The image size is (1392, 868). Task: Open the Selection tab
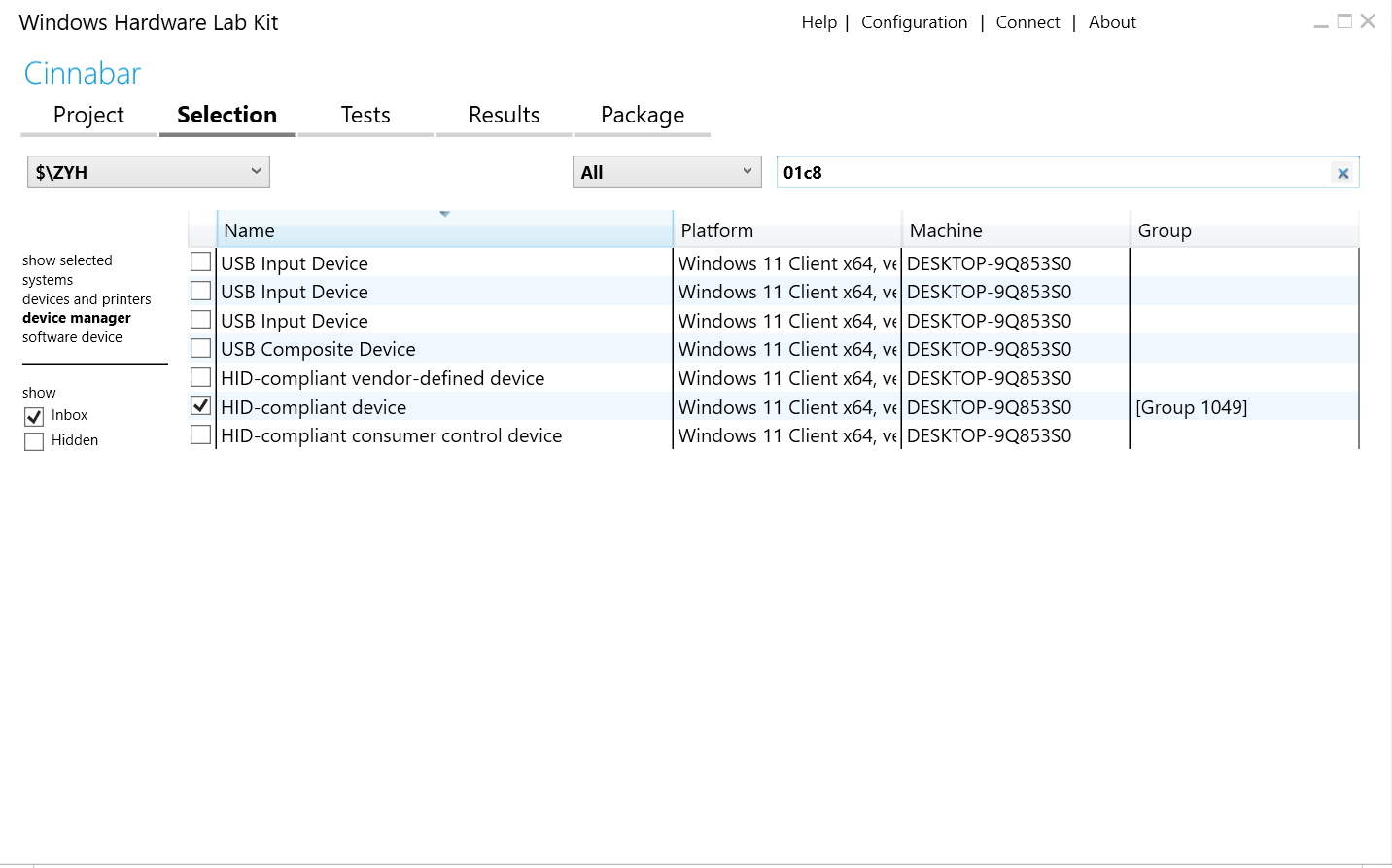click(x=226, y=115)
